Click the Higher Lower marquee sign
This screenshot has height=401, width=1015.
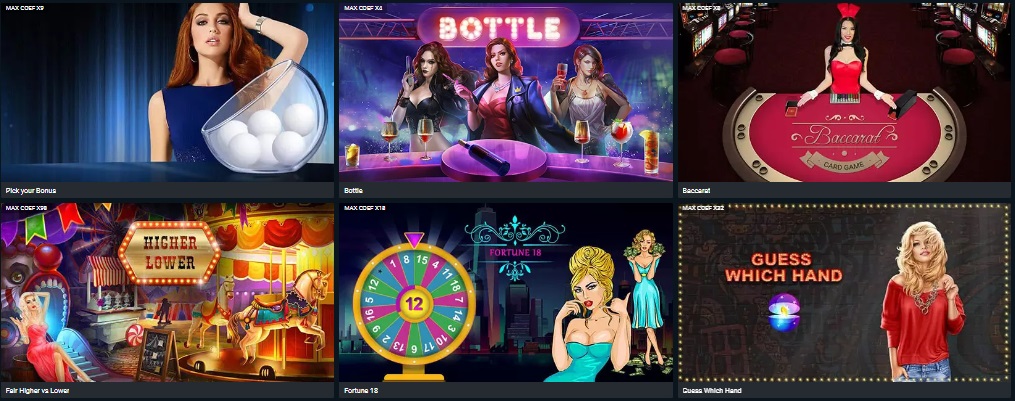(170, 253)
